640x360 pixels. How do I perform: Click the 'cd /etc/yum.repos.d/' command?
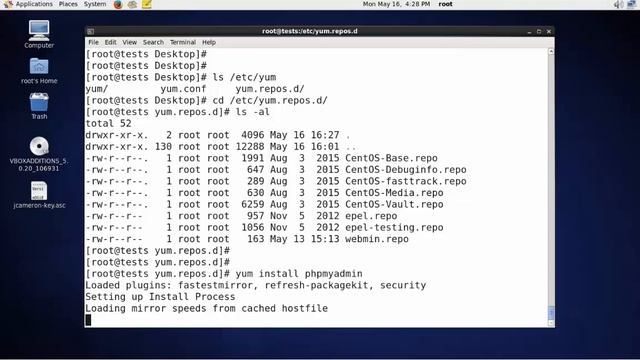pos(270,100)
